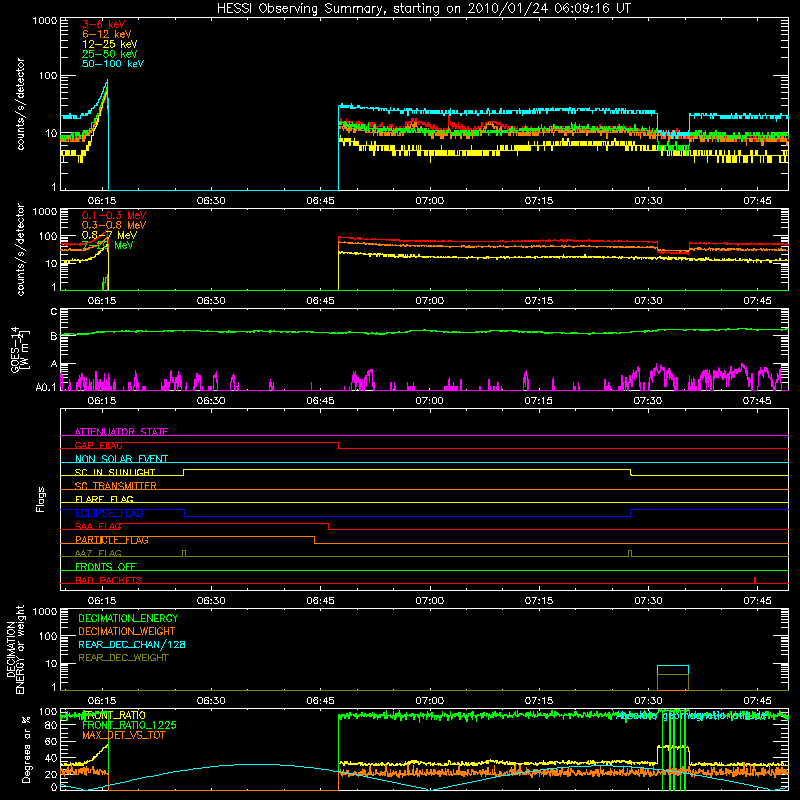This screenshot has width=800, height=800.
Task: Click the REAR_DEC_WEIGHT legend label
Action: (x=123, y=658)
